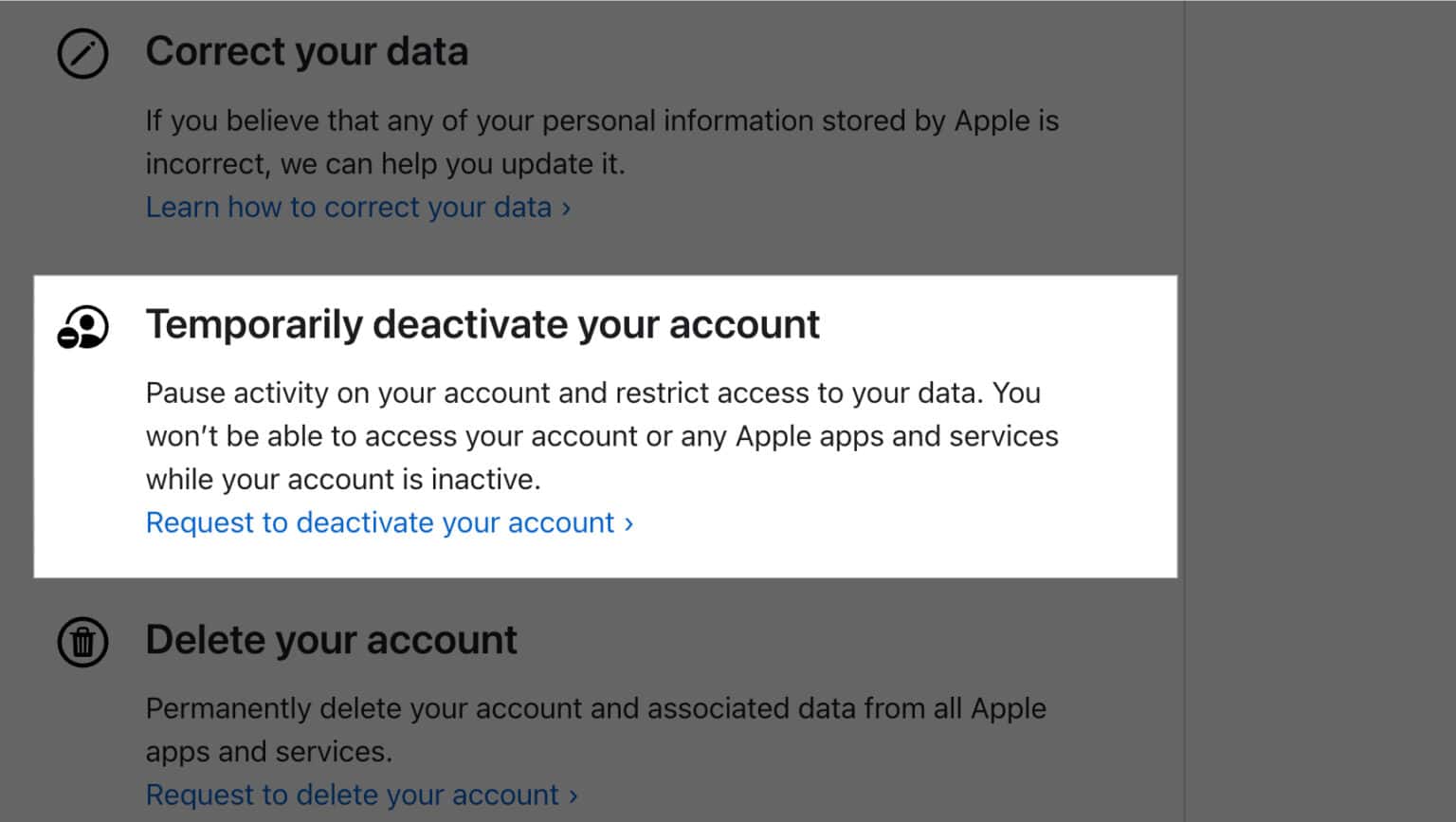
Task: Click the Correct your data title
Action: (306, 51)
